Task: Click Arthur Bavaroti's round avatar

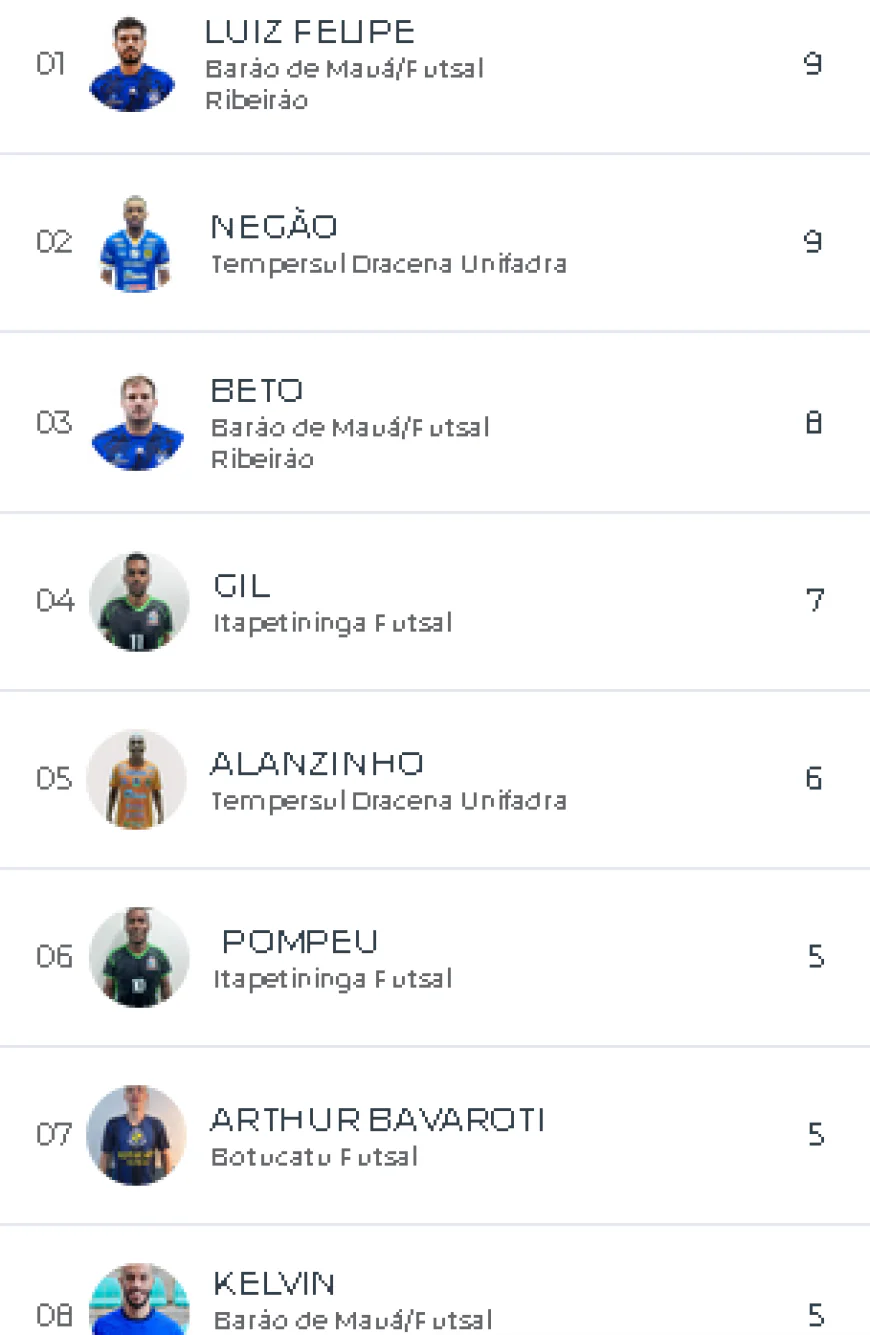Action: (x=136, y=1135)
